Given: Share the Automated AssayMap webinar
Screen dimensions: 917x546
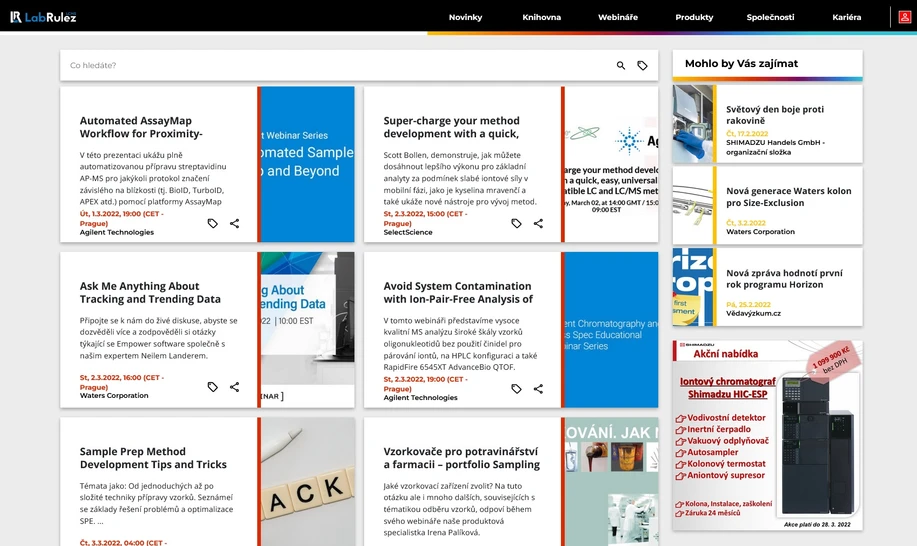Looking at the screenshot, I should pyautogui.click(x=235, y=223).
